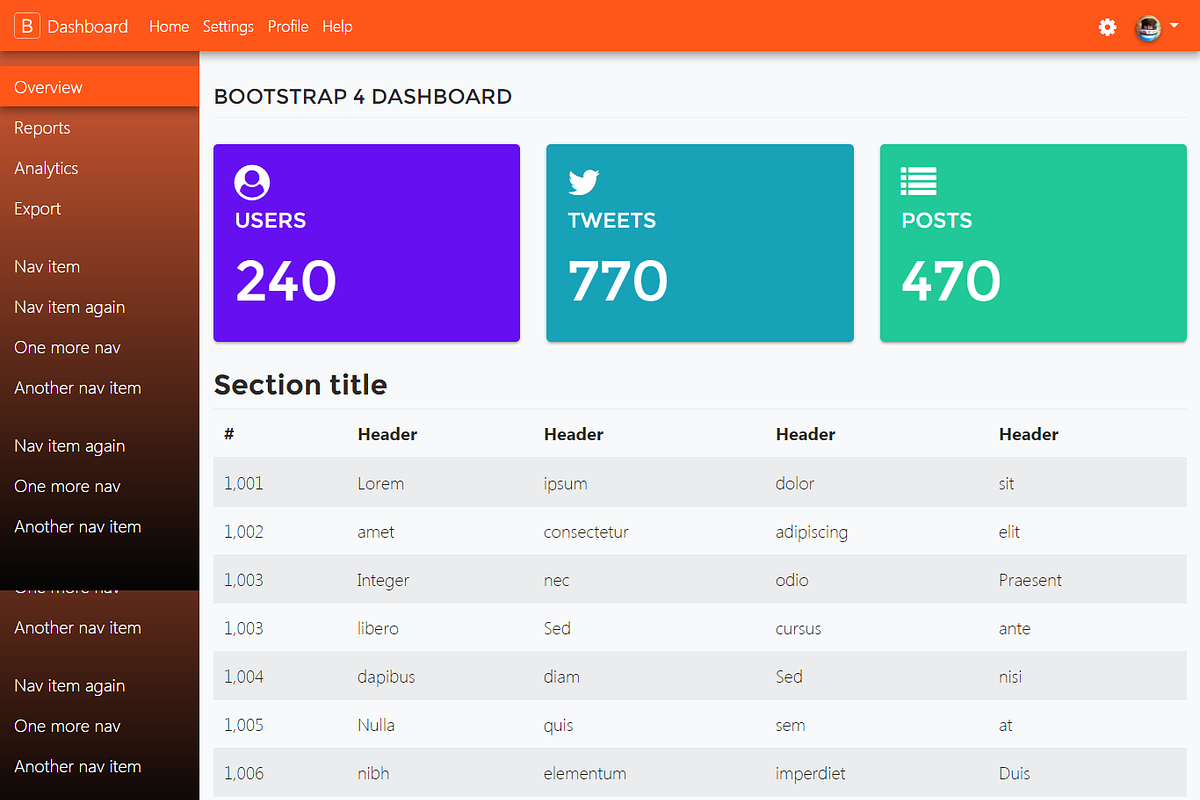Click 'Sed' in the dapibus row

tap(789, 677)
